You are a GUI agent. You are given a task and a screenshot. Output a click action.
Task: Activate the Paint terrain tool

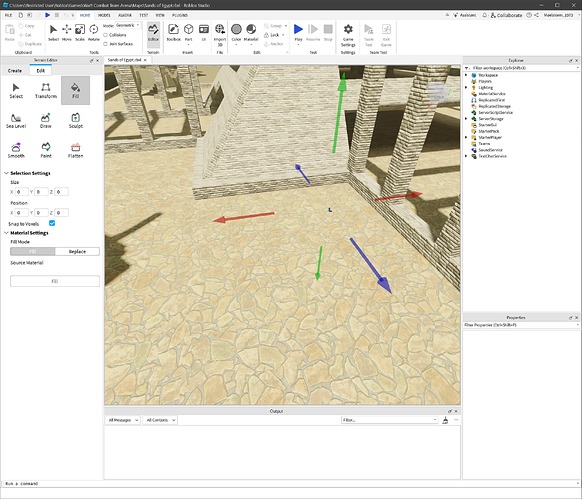point(46,150)
